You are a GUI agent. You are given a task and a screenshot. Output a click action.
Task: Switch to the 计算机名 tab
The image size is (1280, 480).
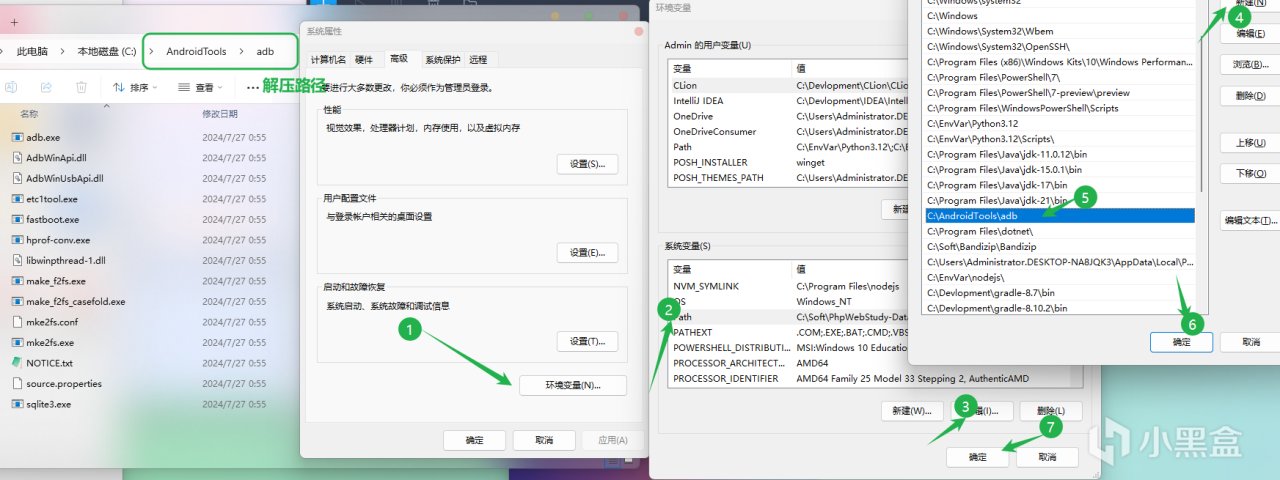point(328,60)
